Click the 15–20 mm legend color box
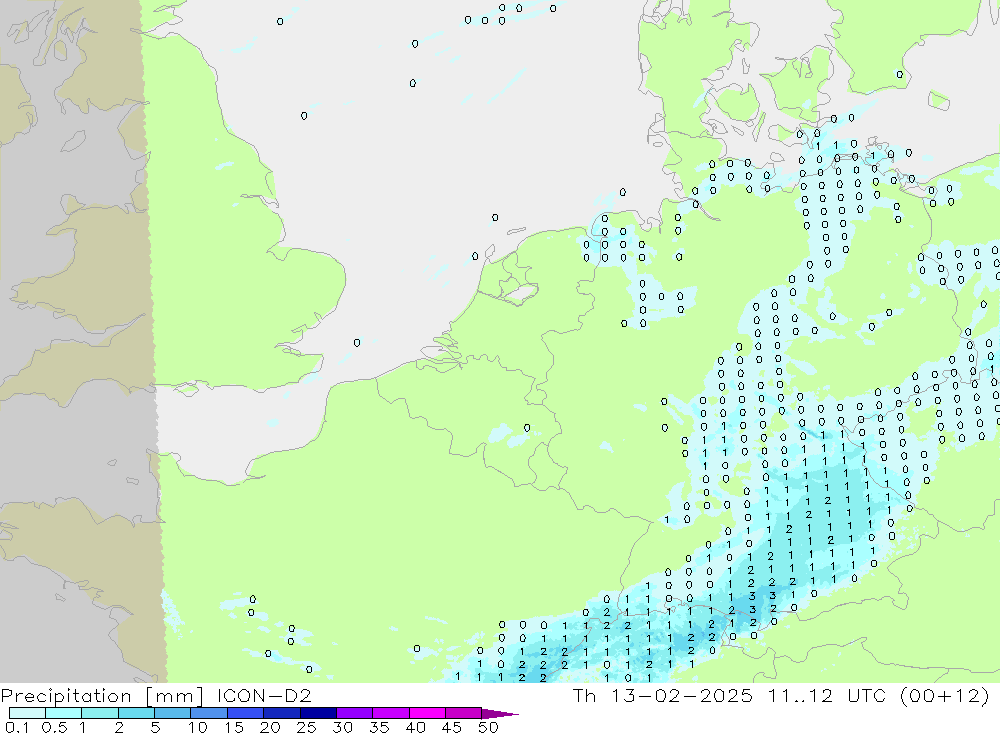This screenshot has height=733, width=1000. [x=246, y=713]
